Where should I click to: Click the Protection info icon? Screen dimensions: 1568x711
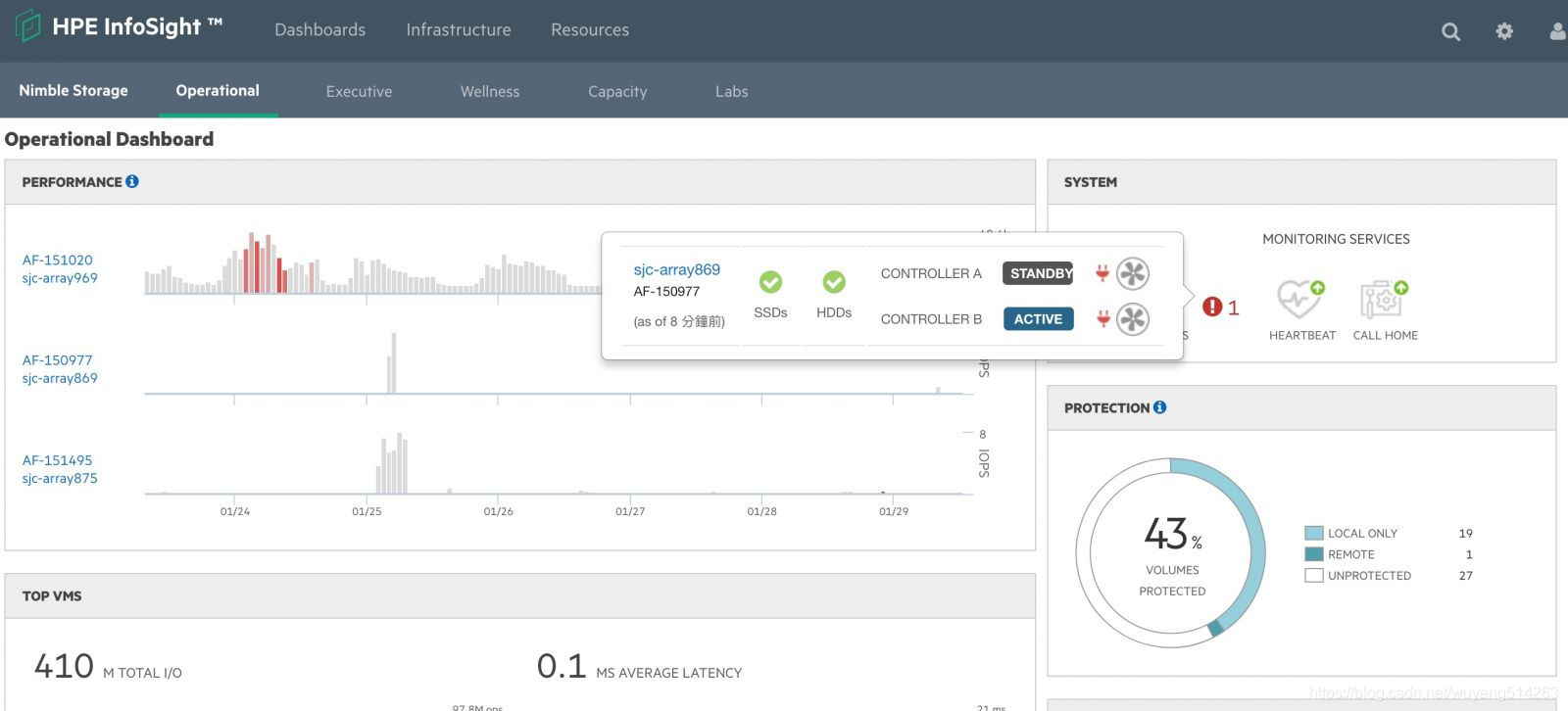click(1159, 407)
